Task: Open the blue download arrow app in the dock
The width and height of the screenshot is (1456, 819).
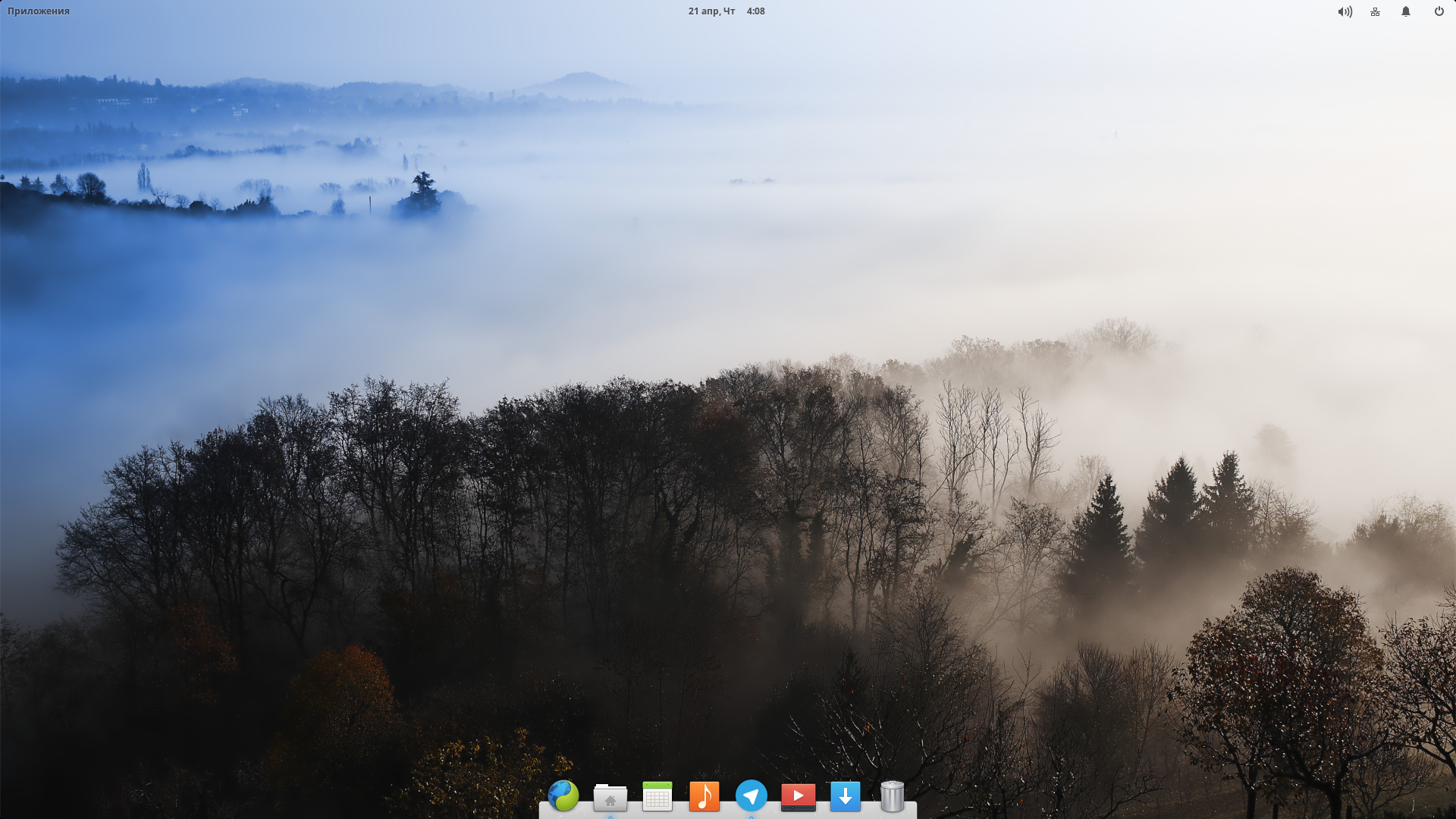Action: click(x=846, y=796)
